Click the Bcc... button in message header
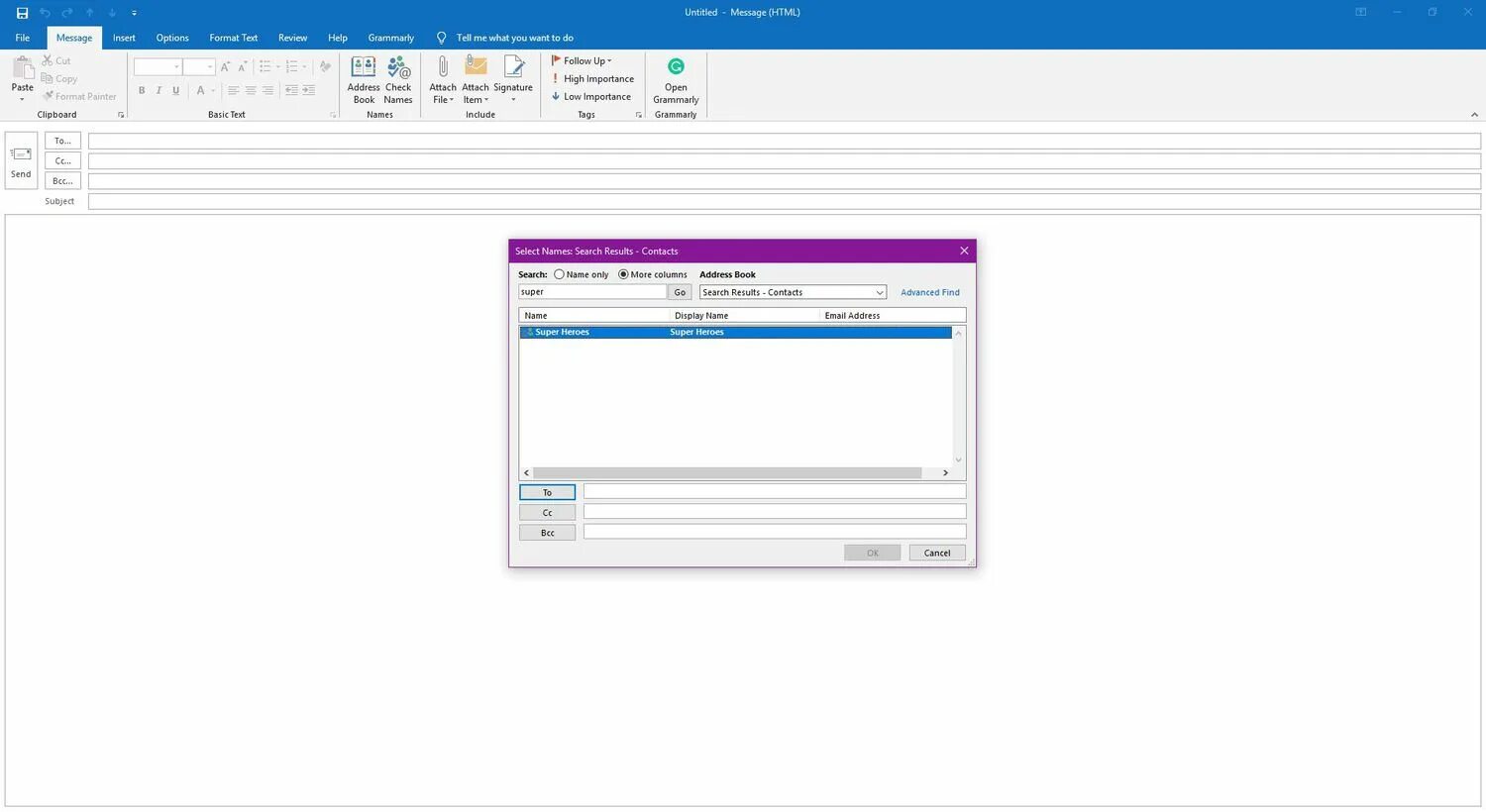Image resolution: width=1486 pixels, height=812 pixels. pos(62,181)
